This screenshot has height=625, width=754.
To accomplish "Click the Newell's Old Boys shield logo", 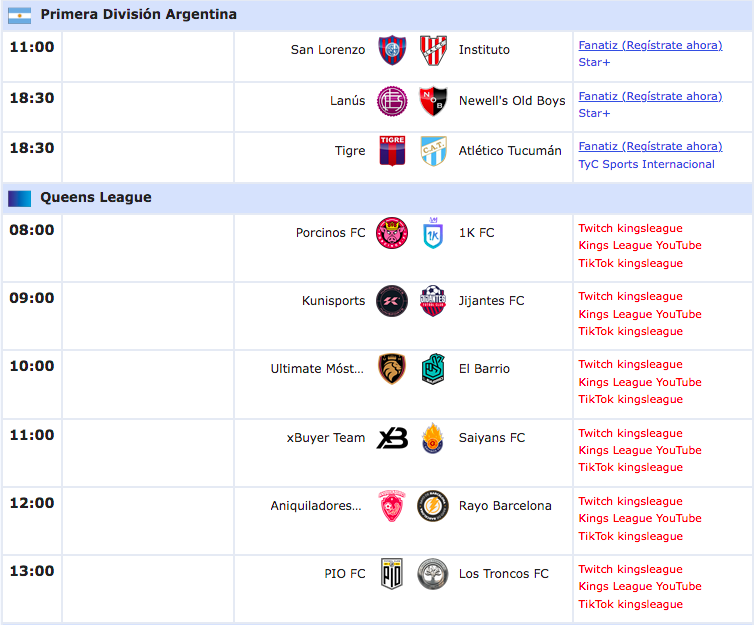I will 433,101.
